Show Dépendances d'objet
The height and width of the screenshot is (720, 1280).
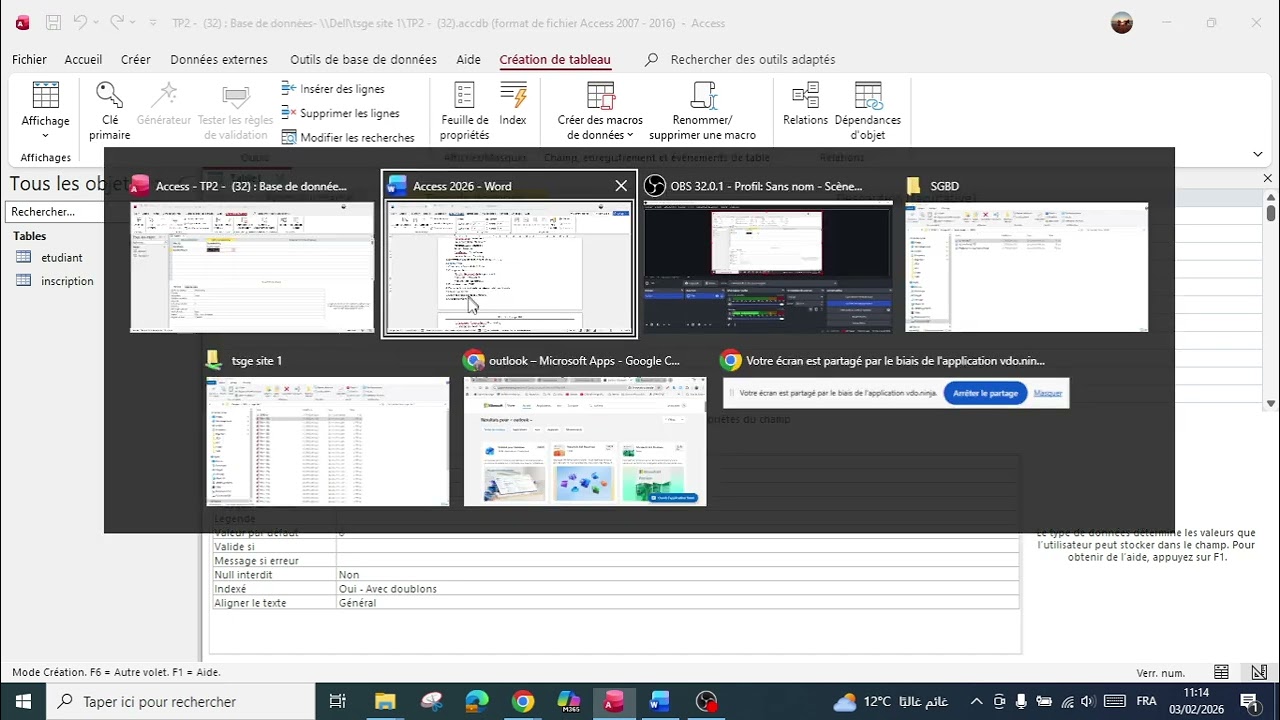coord(868,110)
